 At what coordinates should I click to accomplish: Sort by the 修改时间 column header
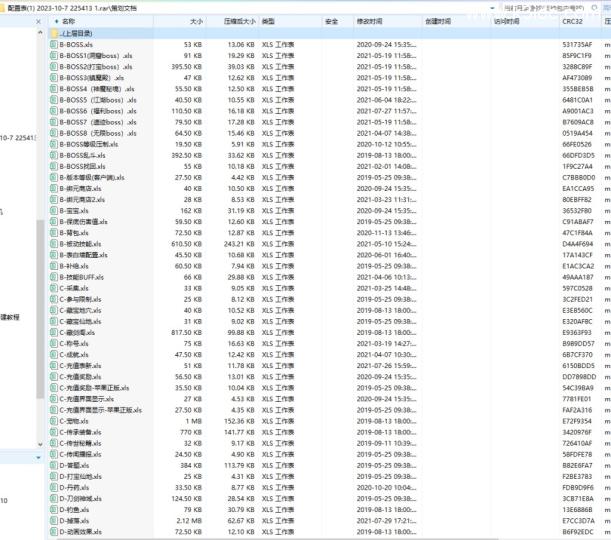tap(369, 21)
